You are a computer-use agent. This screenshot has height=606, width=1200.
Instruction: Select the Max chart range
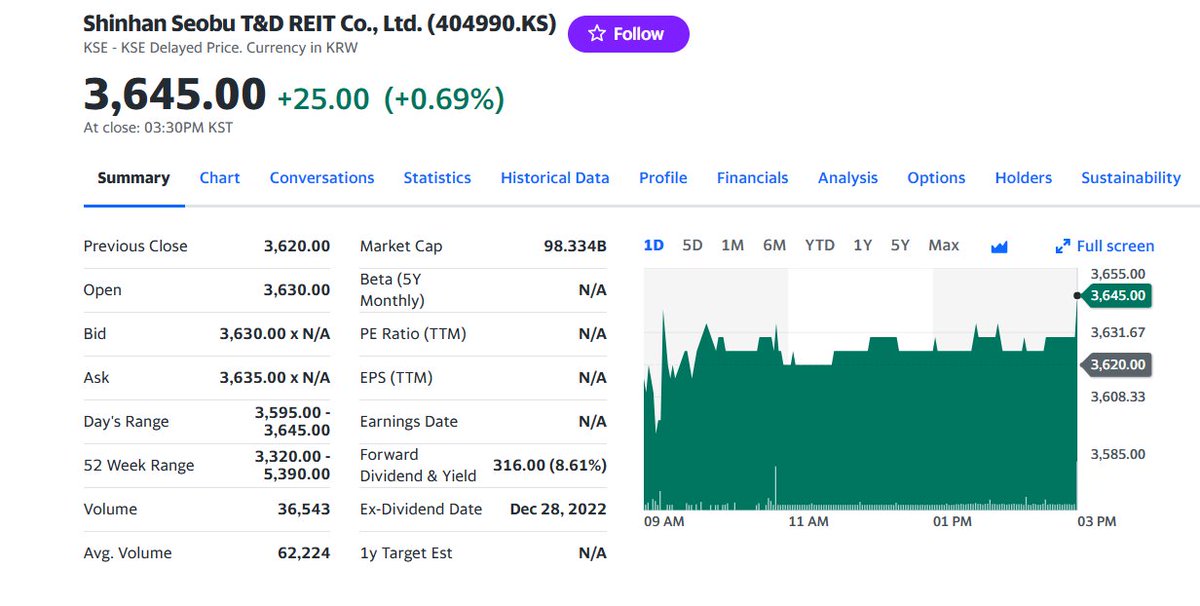tap(943, 245)
